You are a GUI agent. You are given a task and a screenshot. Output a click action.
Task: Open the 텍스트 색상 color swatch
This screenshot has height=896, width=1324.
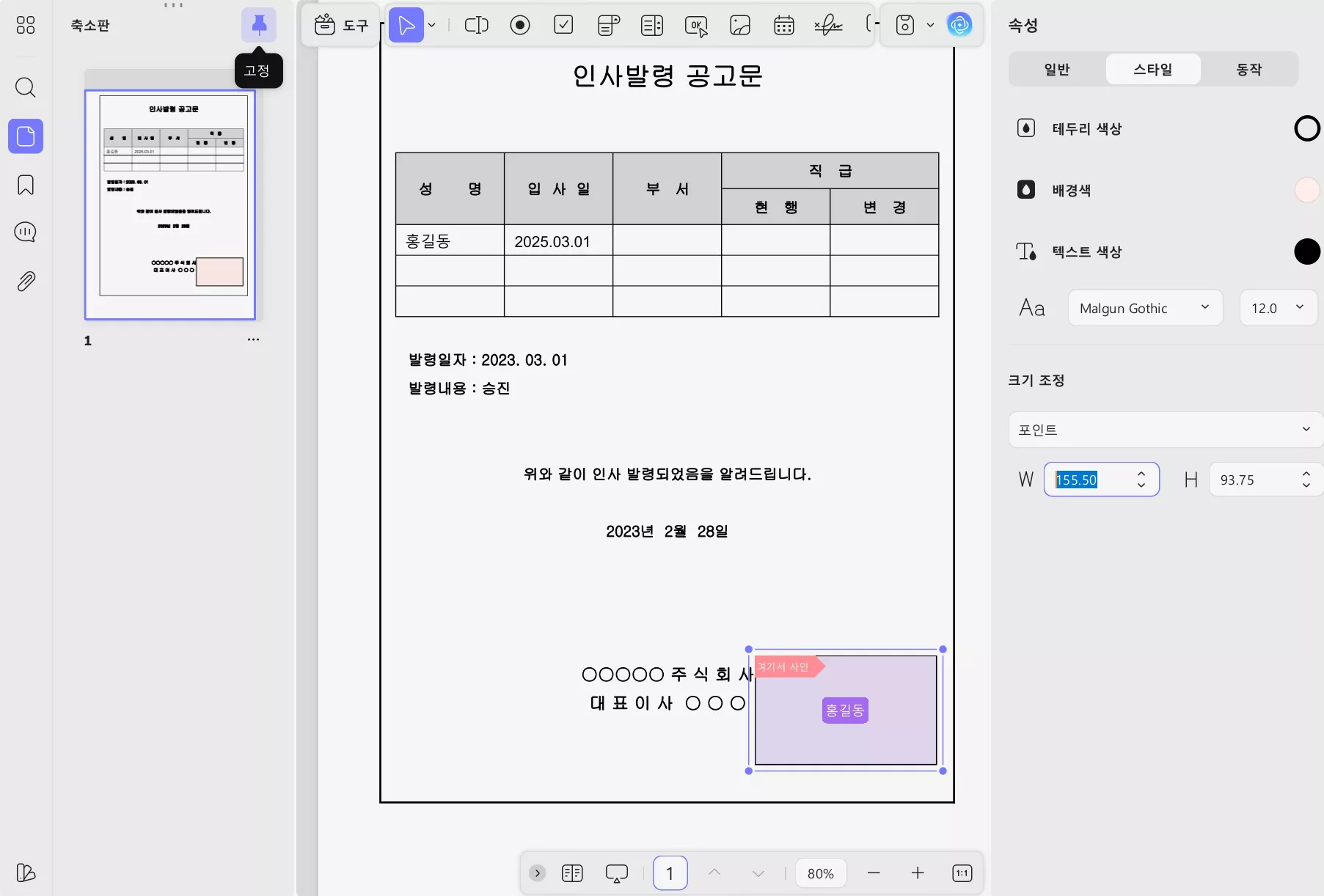point(1307,251)
